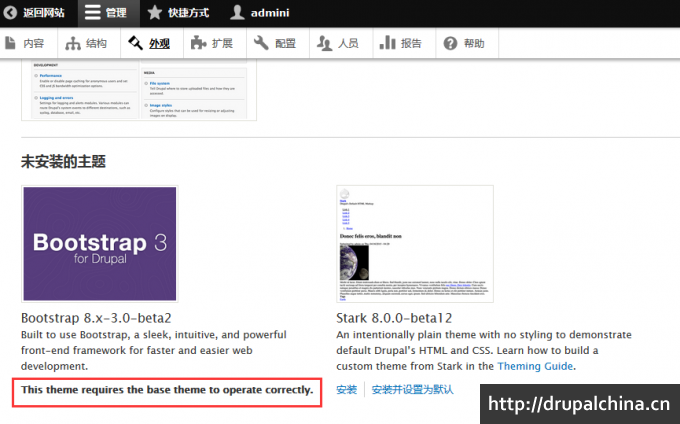The height and width of the screenshot is (424, 680).
Task: Click the 快捷方式 text label
Action: click(188, 13)
